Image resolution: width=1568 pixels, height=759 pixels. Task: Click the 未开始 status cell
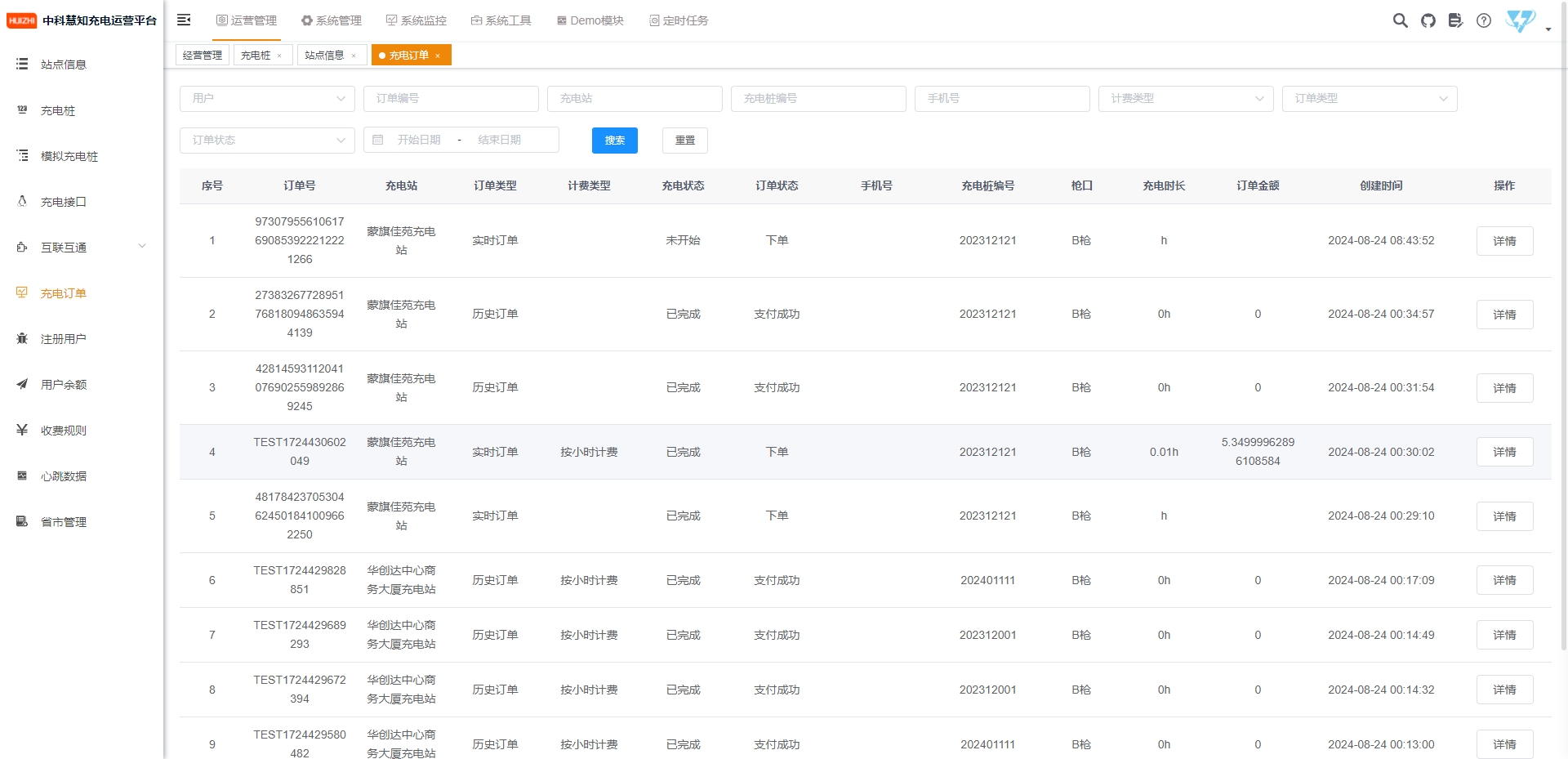[x=683, y=240]
